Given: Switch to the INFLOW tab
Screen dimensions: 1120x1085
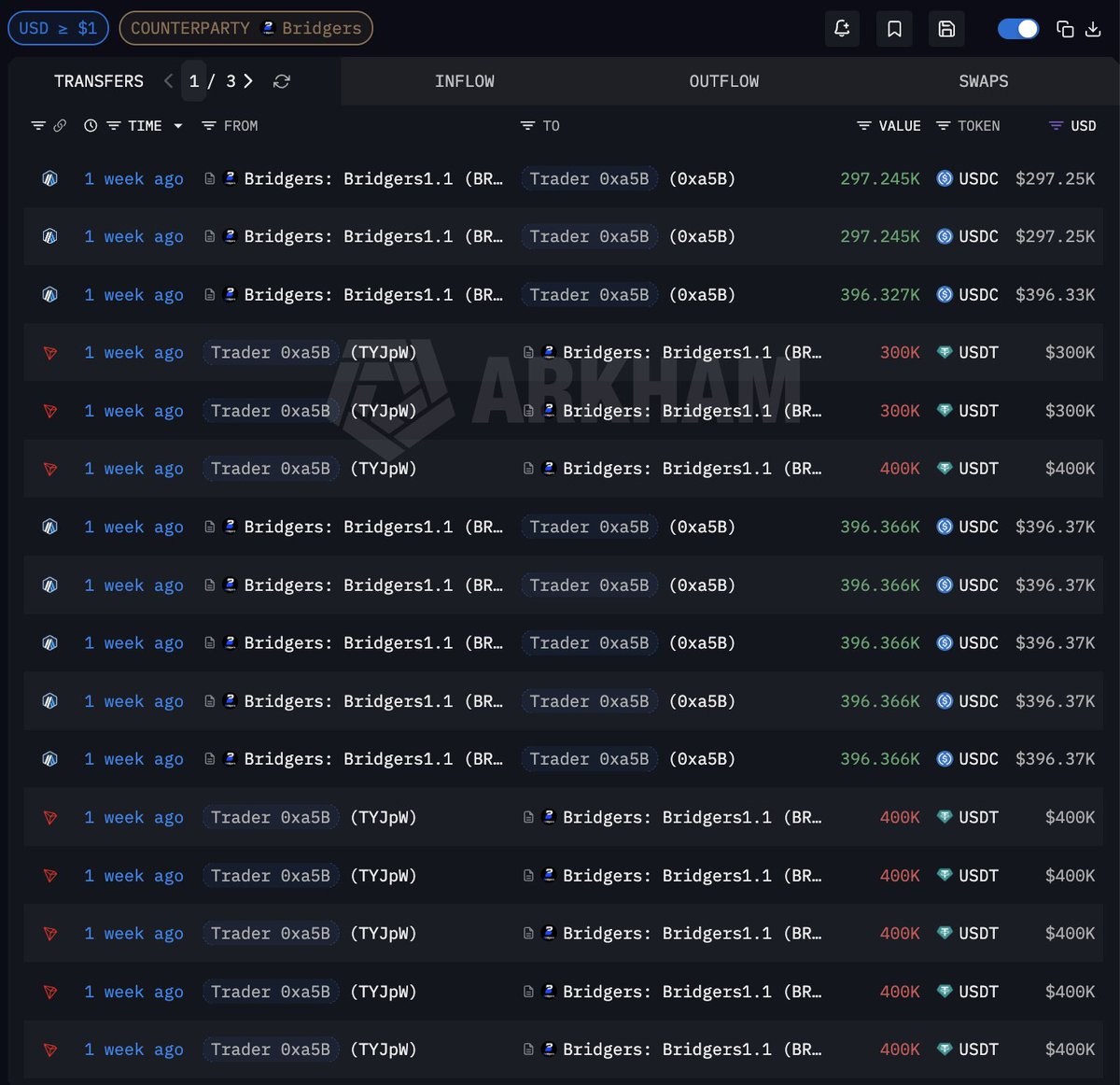Looking at the screenshot, I should point(465,81).
